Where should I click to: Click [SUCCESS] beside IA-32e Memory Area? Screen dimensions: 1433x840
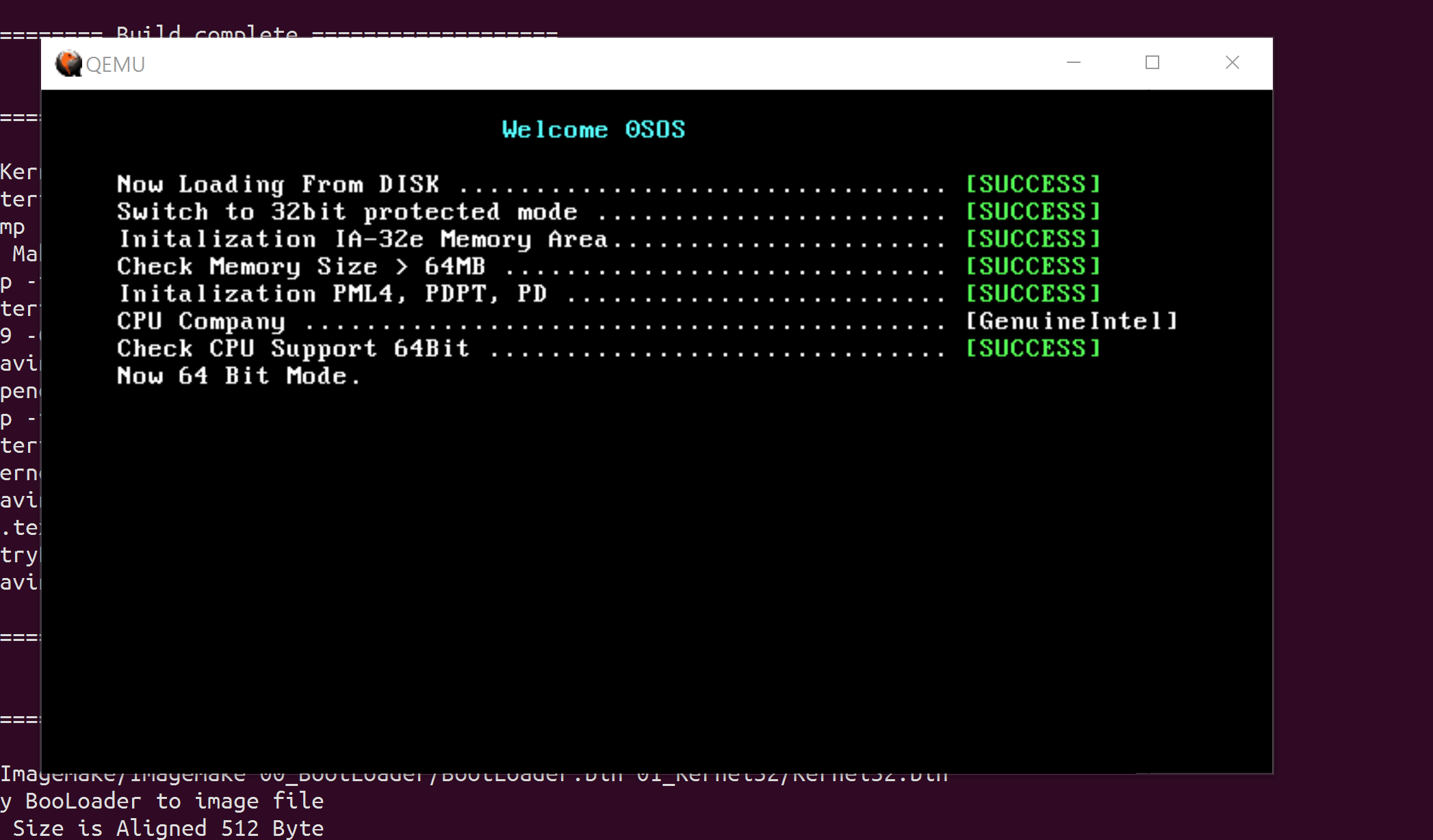[1033, 239]
